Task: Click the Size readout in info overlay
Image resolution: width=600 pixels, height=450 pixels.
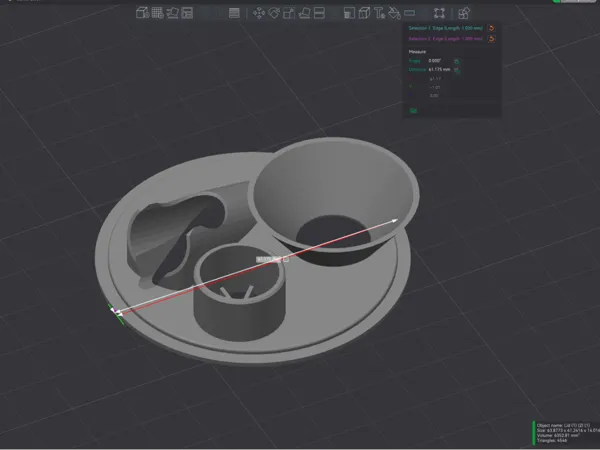Action: [x=568, y=430]
